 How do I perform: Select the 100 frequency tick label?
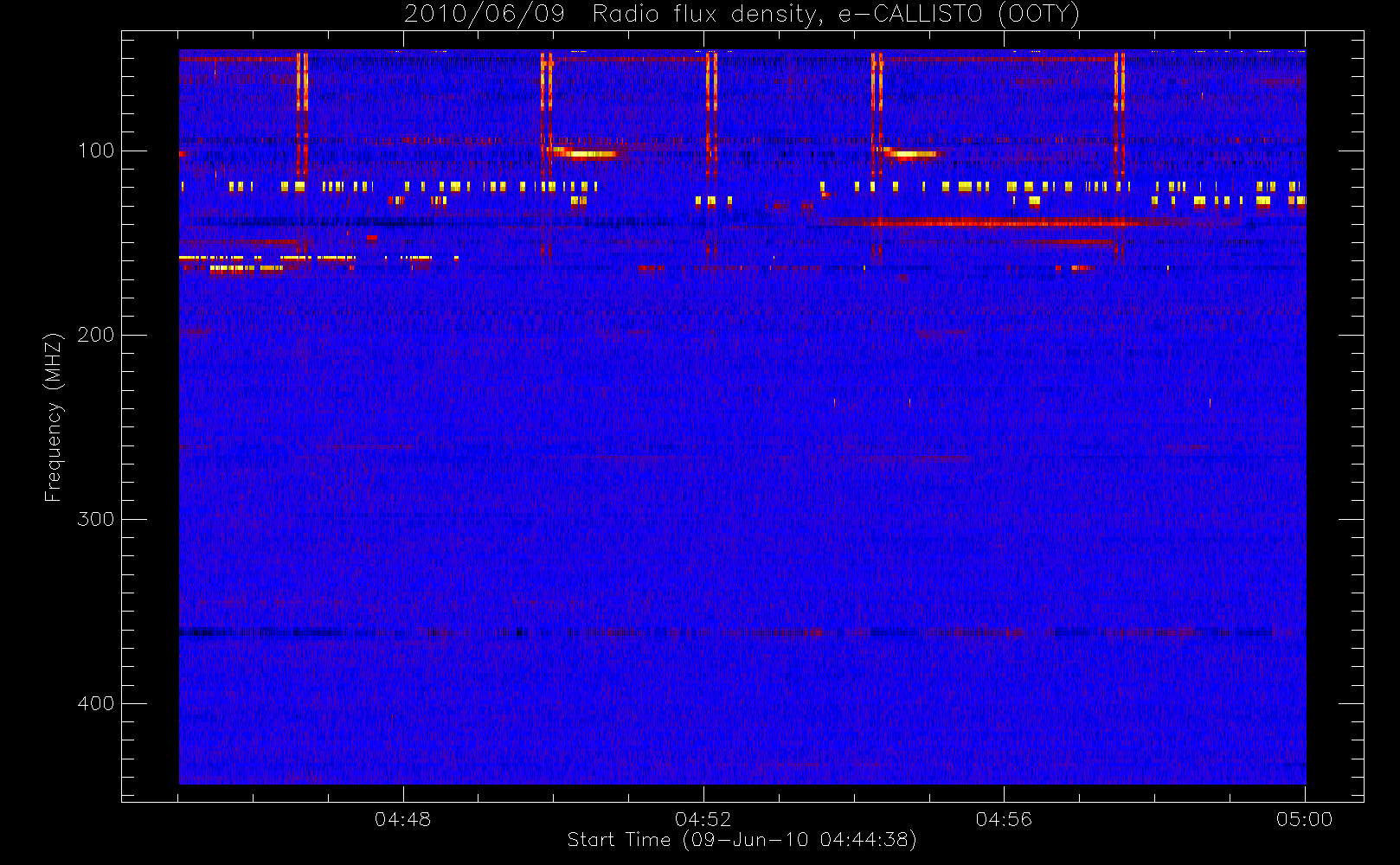coord(95,151)
